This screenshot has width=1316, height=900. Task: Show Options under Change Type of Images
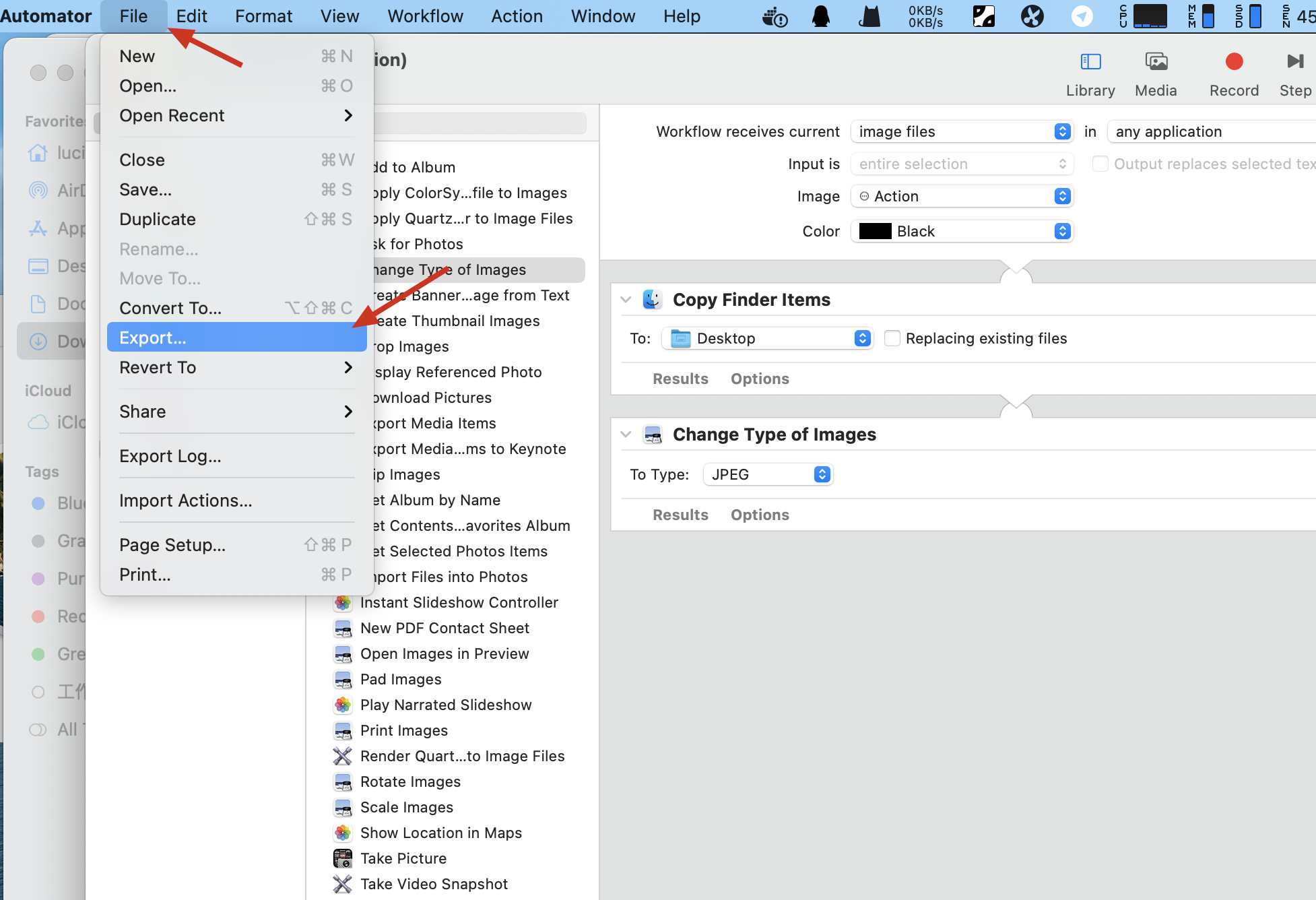click(760, 515)
